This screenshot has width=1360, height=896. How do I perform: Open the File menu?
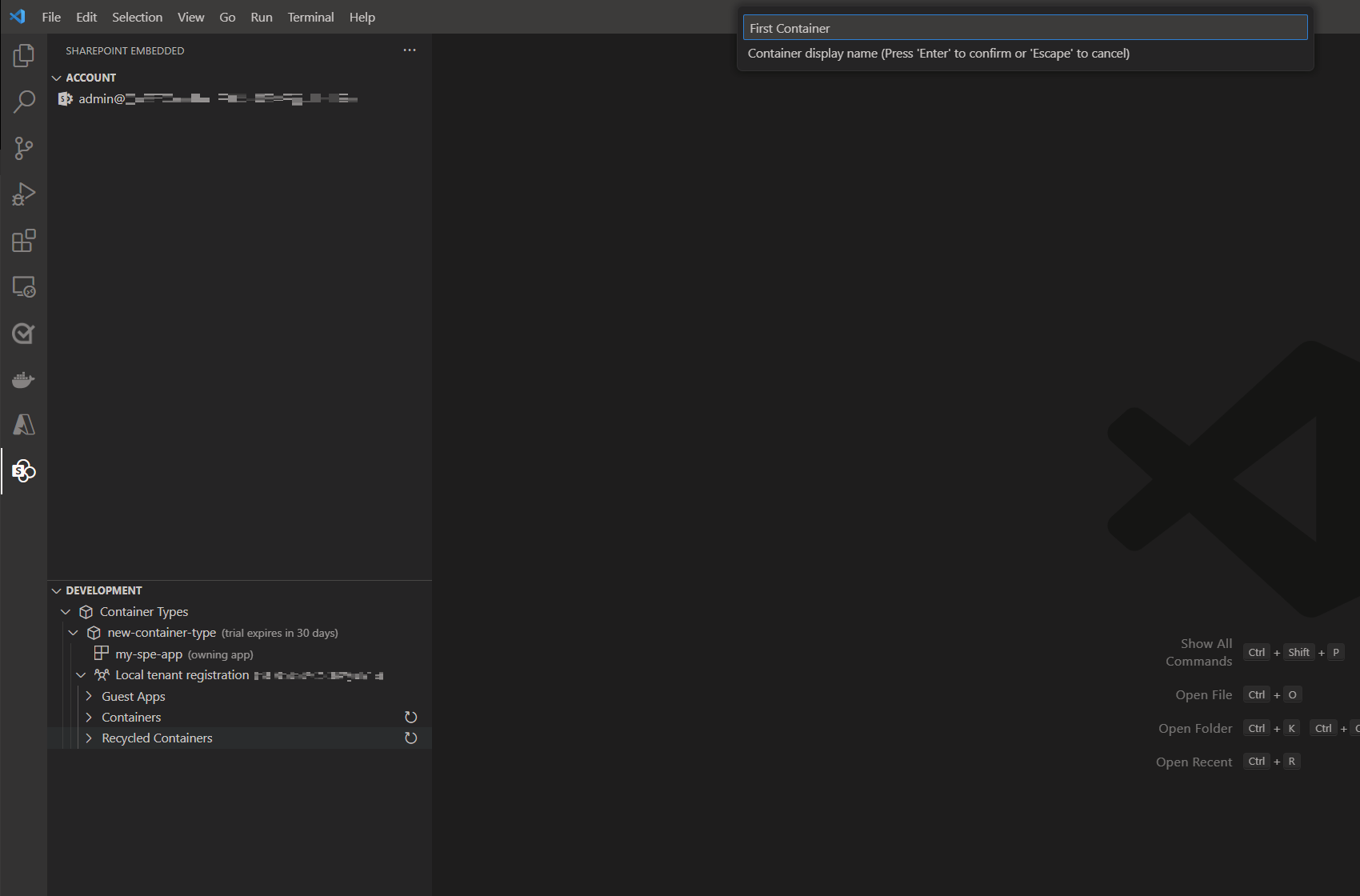(x=51, y=17)
